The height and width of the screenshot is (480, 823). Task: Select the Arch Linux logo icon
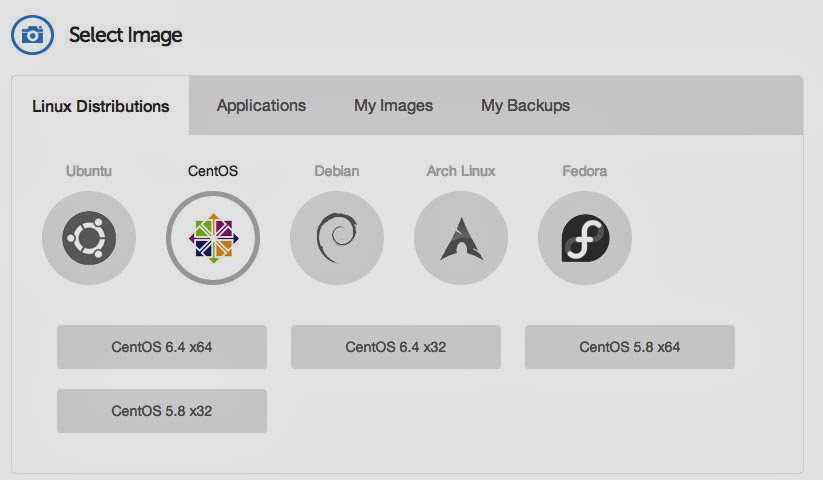pos(461,238)
